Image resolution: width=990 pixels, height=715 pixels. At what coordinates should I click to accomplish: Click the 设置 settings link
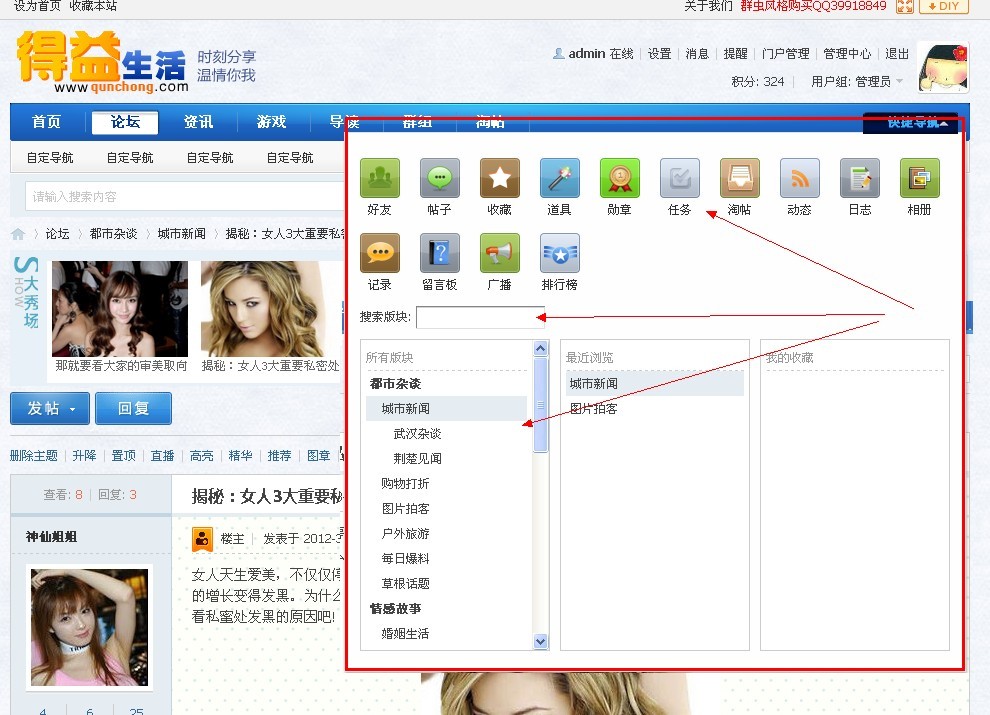(660, 54)
